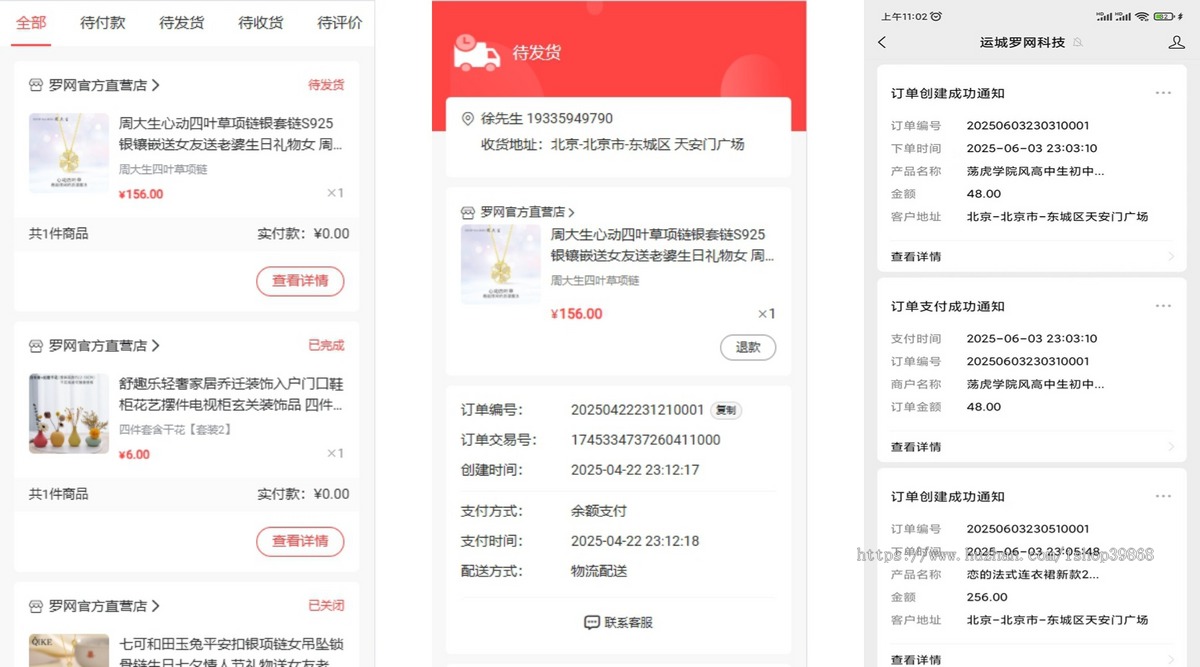Click 查看详情 on the 订单支付成功通知
This screenshot has height=667, width=1200.
click(x=916, y=447)
